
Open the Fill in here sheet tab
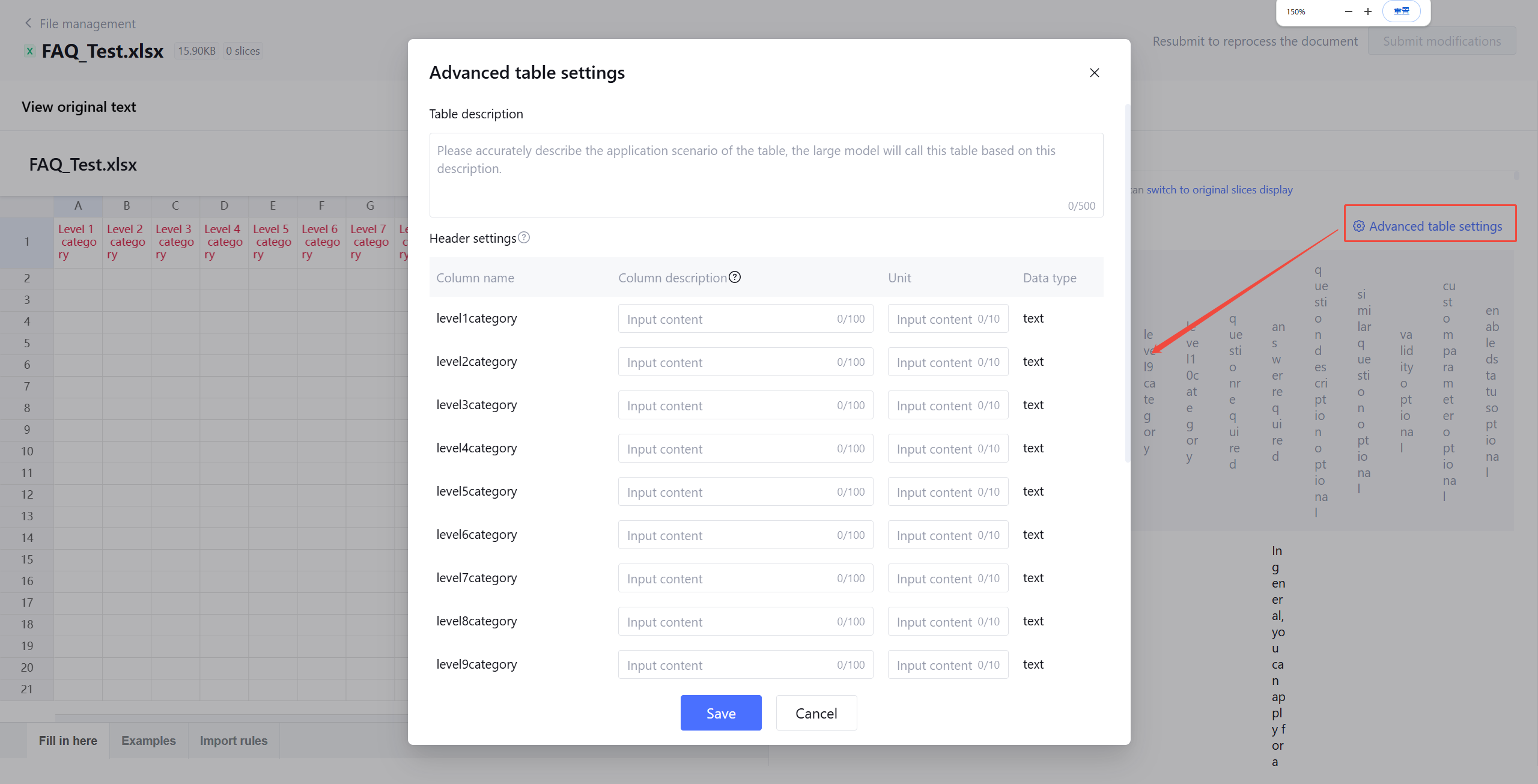pyautogui.click(x=68, y=741)
